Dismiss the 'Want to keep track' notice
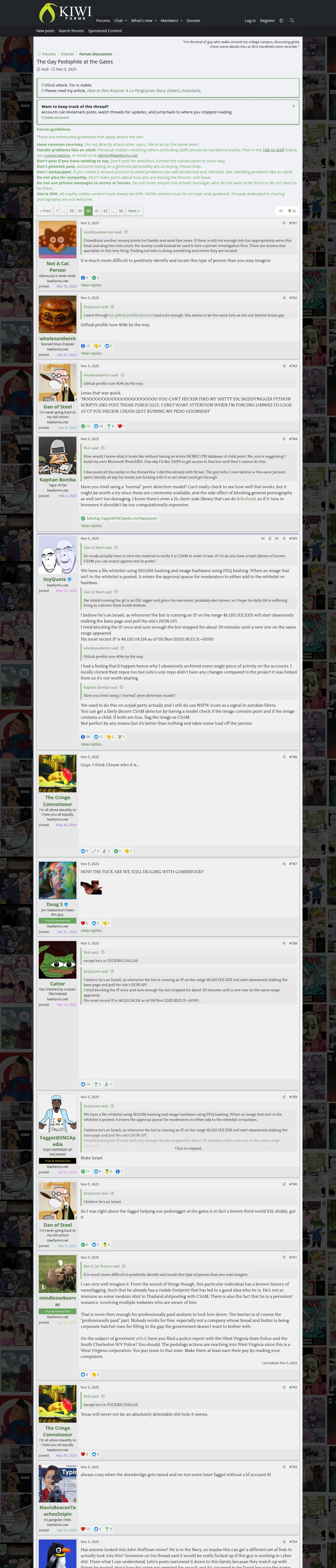 [293, 106]
